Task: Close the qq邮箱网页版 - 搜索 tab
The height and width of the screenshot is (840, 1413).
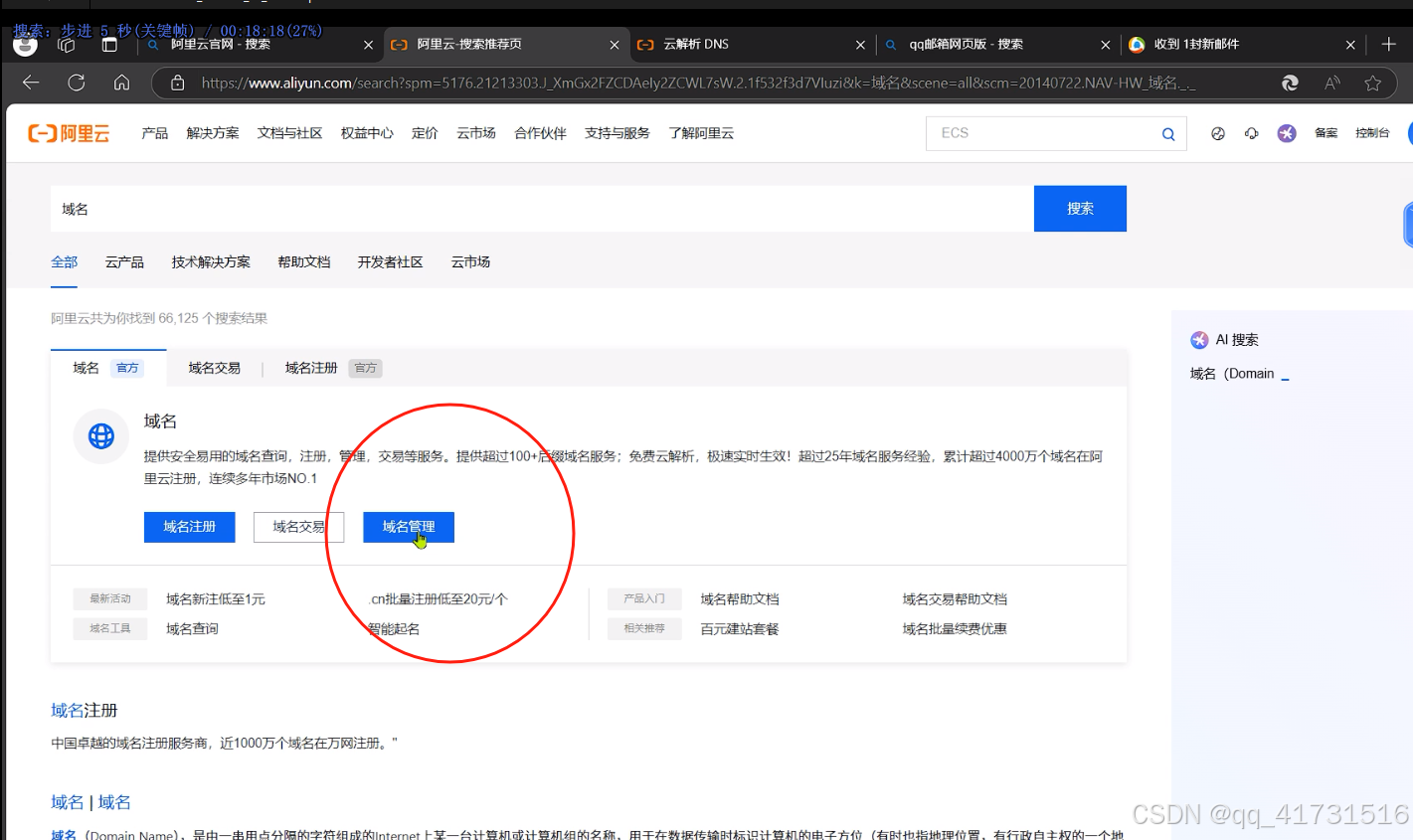Action: click(x=1106, y=45)
